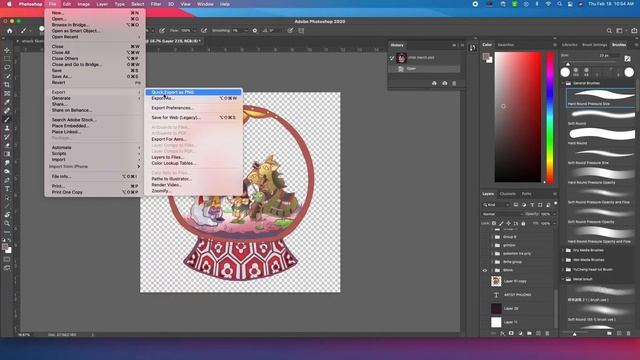This screenshot has width=640, height=360.
Task: Select the Pen tool
Action: [x=7, y=180]
